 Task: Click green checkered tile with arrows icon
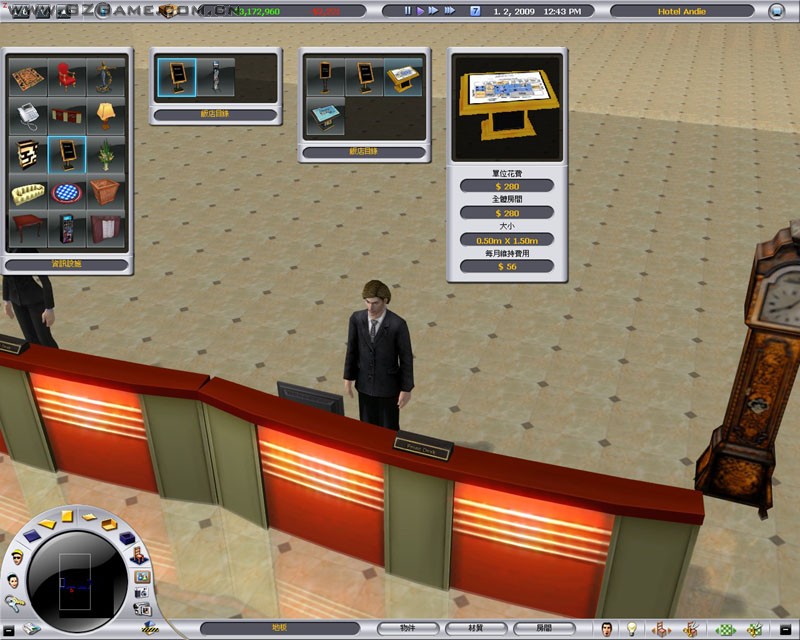[x=725, y=629]
